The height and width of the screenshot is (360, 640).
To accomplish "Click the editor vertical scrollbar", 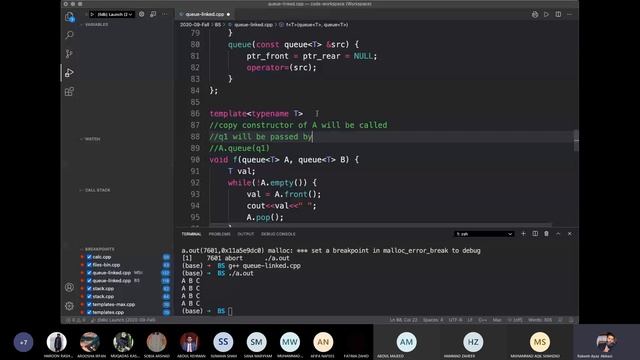I will coord(576,141).
